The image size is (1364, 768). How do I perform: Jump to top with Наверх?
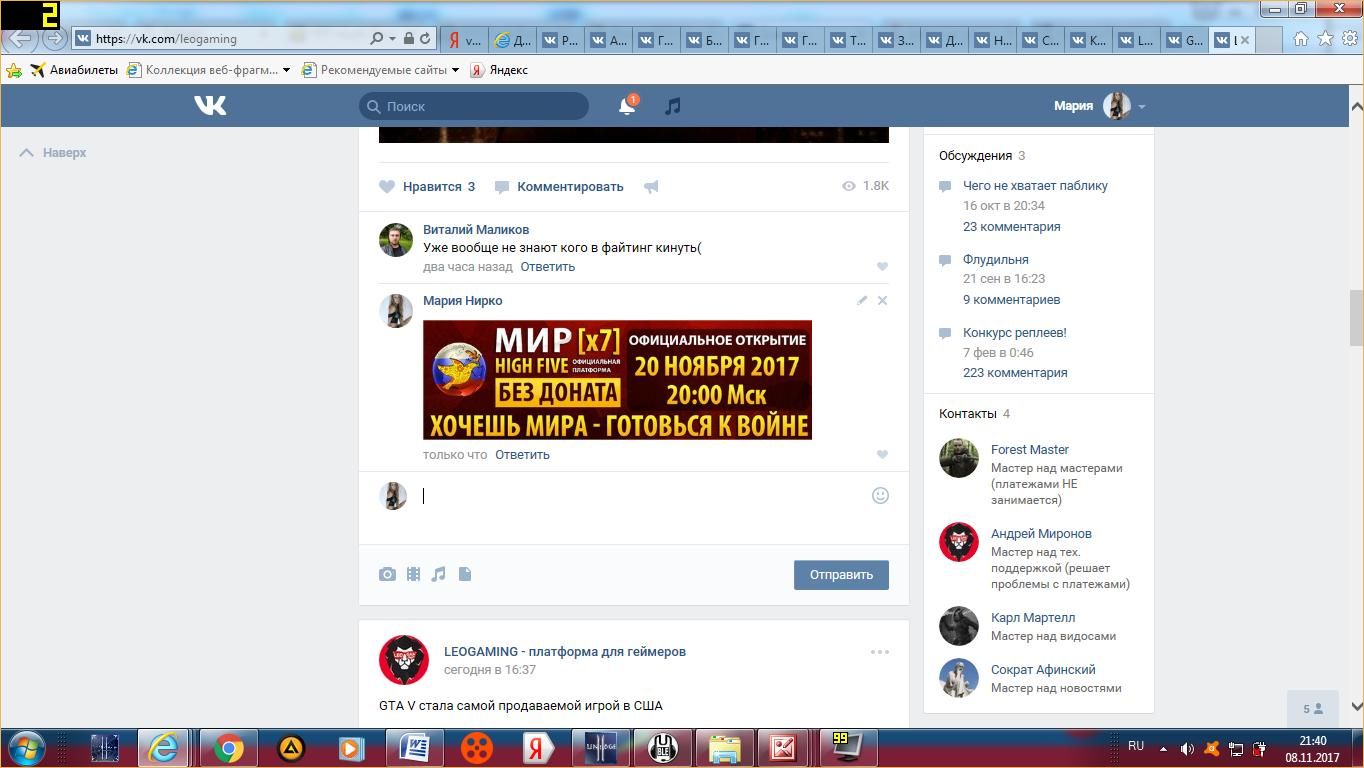[x=53, y=153]
